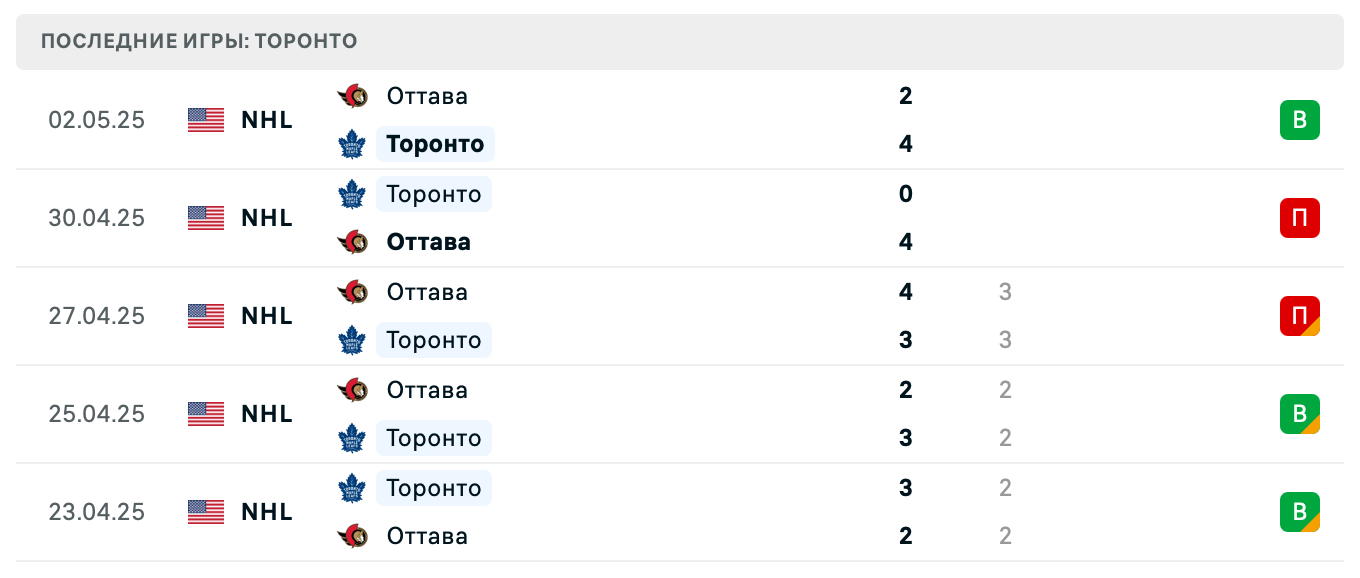Click the red П badge for the 30.04.25 loss

[x=1300, y=218]
